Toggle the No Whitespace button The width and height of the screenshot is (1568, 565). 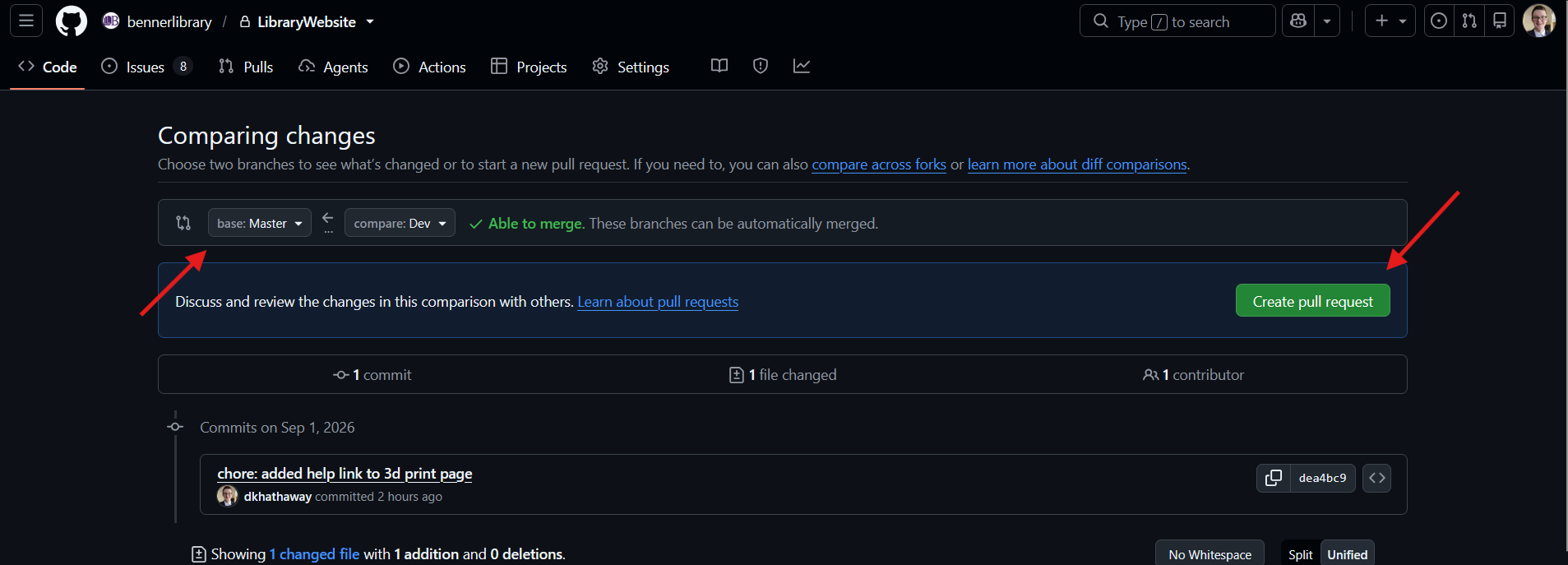click(1210, 554)
